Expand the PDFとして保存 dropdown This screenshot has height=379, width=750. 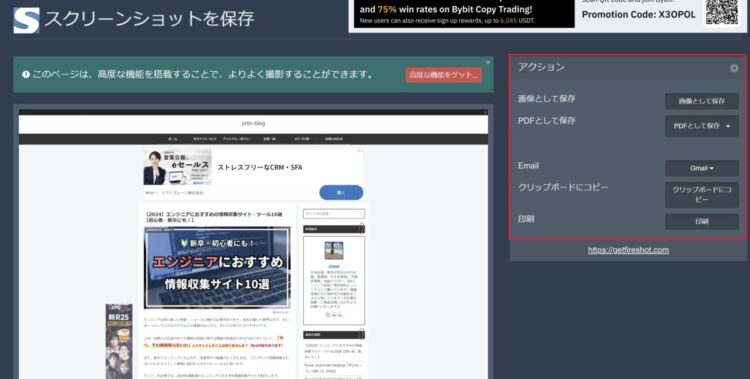pos(702,126)
